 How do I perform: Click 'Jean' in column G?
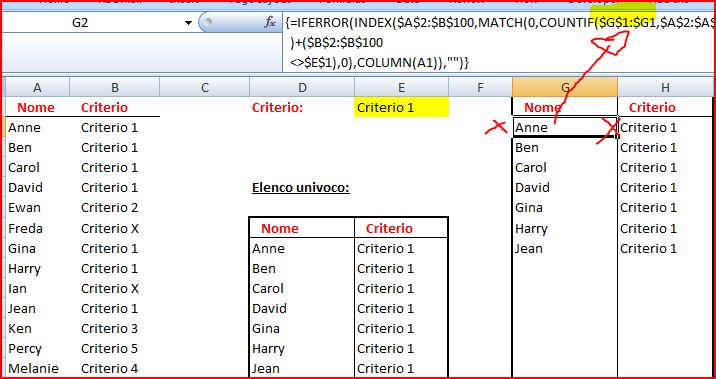tap(529, 248)
